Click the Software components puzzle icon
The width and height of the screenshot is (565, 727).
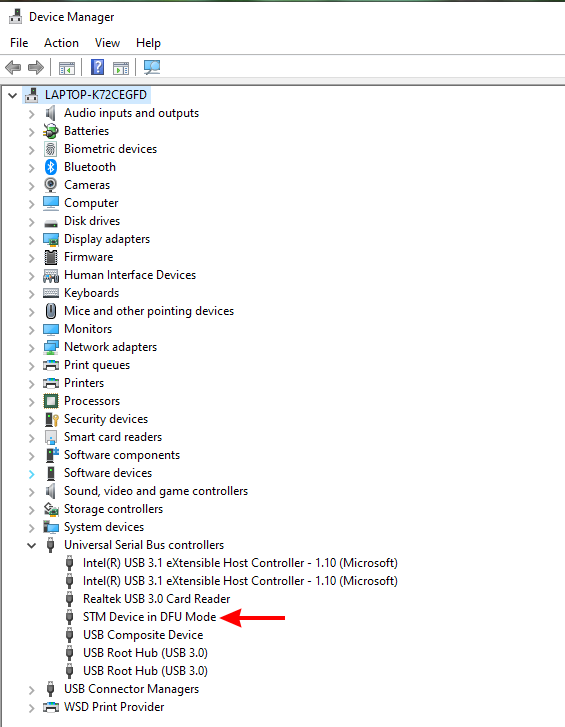point(52,455)
